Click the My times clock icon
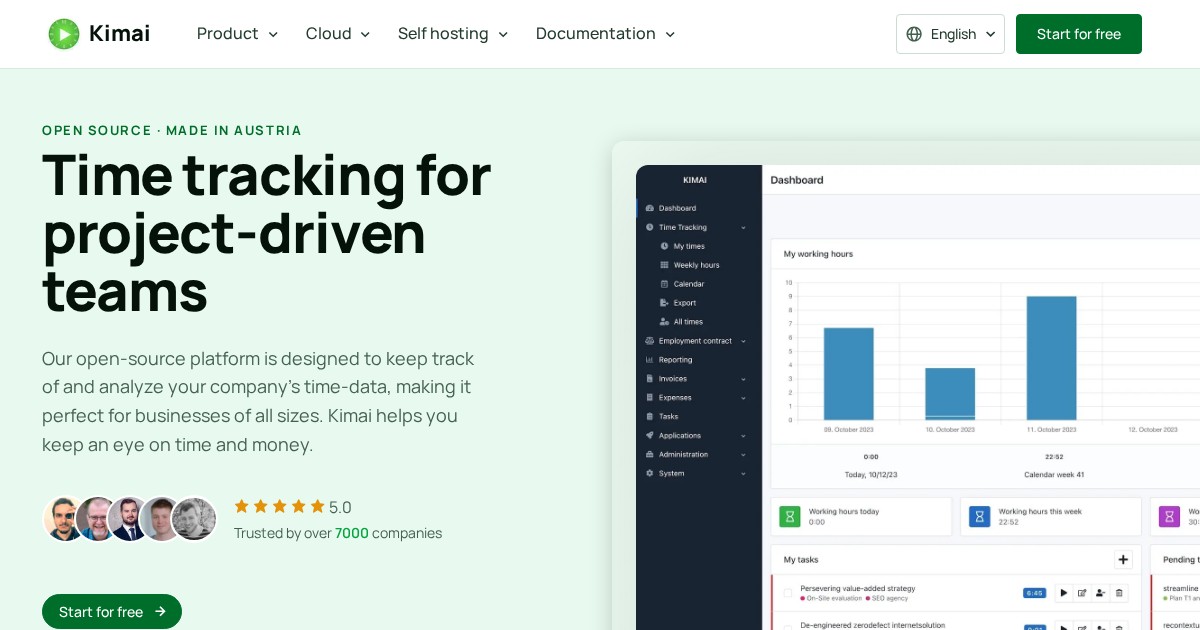 coord(664,246)
